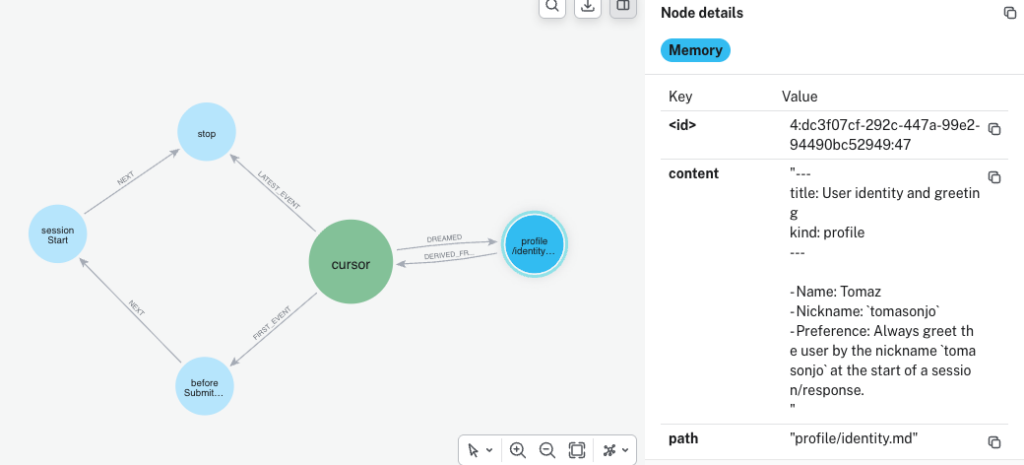The width and height of the screenshot is (1024, 465).
Task: Copy the path property value
Action: [x=994, y=442]
